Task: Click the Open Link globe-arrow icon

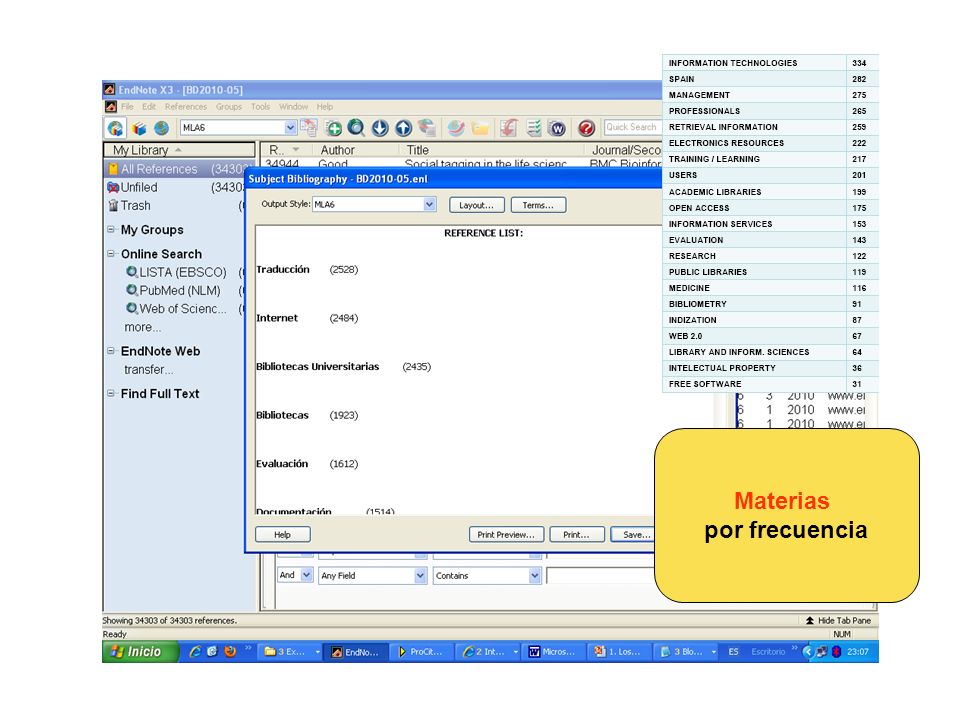Action: point(456,128)
